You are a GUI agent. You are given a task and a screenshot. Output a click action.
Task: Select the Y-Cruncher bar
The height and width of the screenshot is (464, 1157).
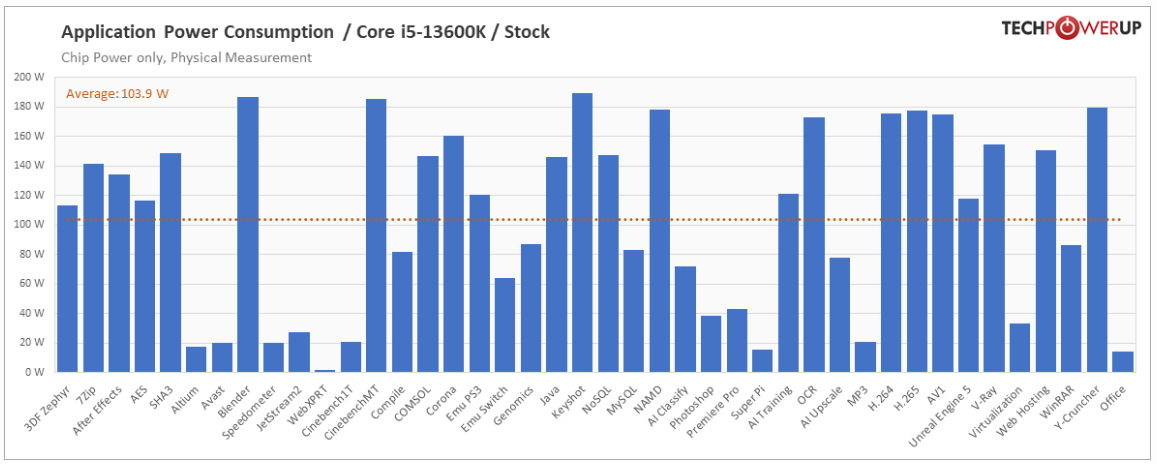(1096, 240)
